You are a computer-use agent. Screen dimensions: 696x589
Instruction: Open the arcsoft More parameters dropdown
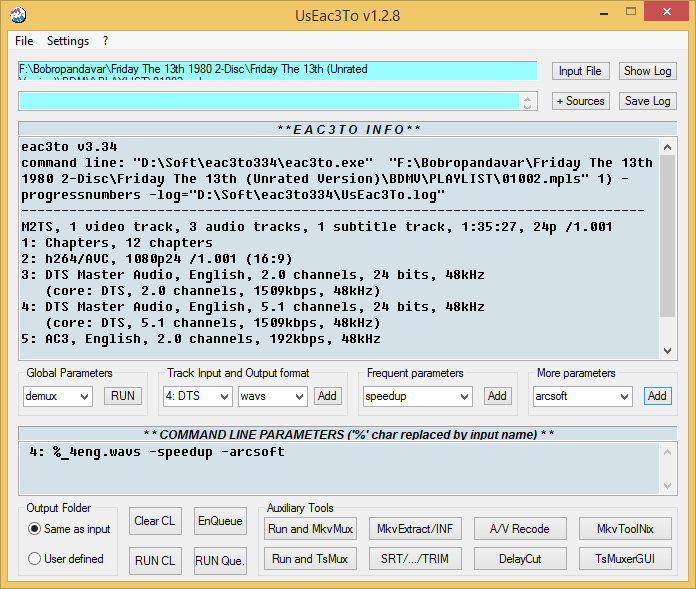(582, 396)
